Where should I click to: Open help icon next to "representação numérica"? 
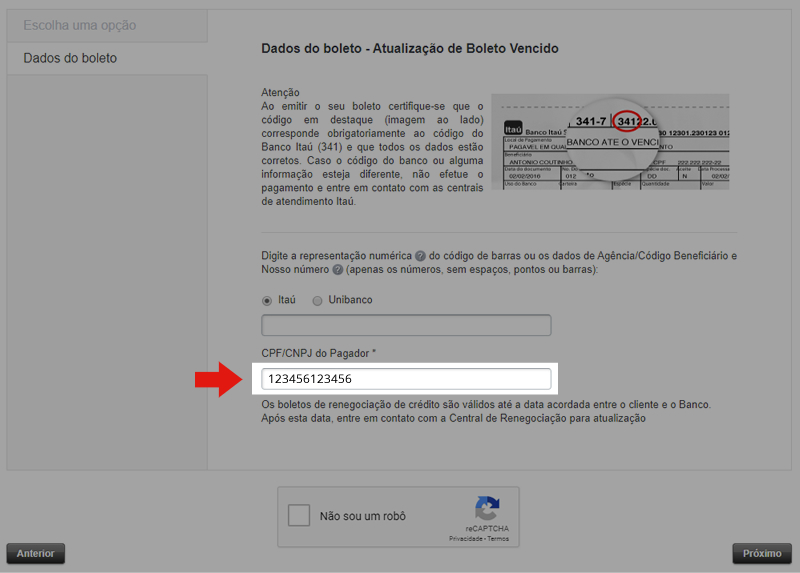[420, 256]
